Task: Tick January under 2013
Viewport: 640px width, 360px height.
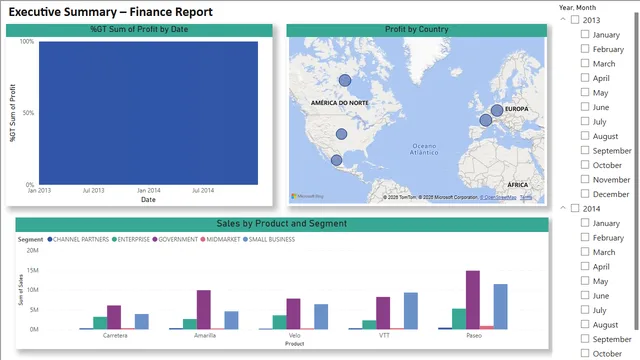Action: pyautogui.click(x=585, y=34)
